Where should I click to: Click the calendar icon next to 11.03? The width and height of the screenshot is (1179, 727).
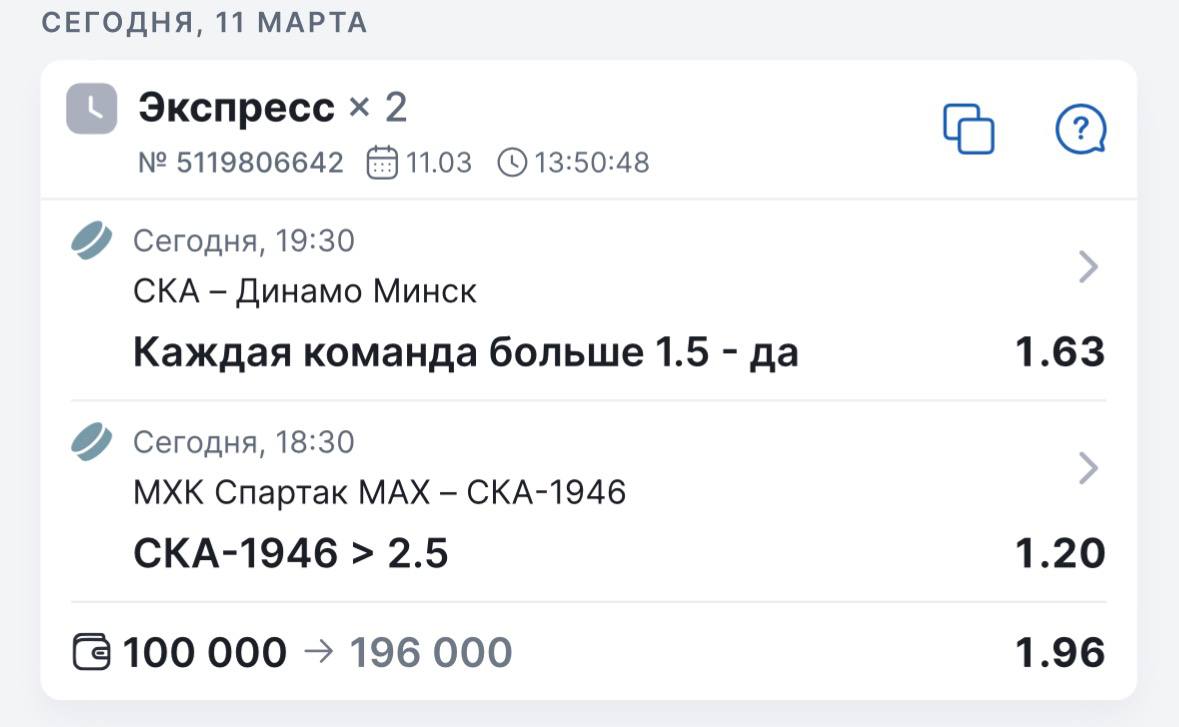point(382,162)
